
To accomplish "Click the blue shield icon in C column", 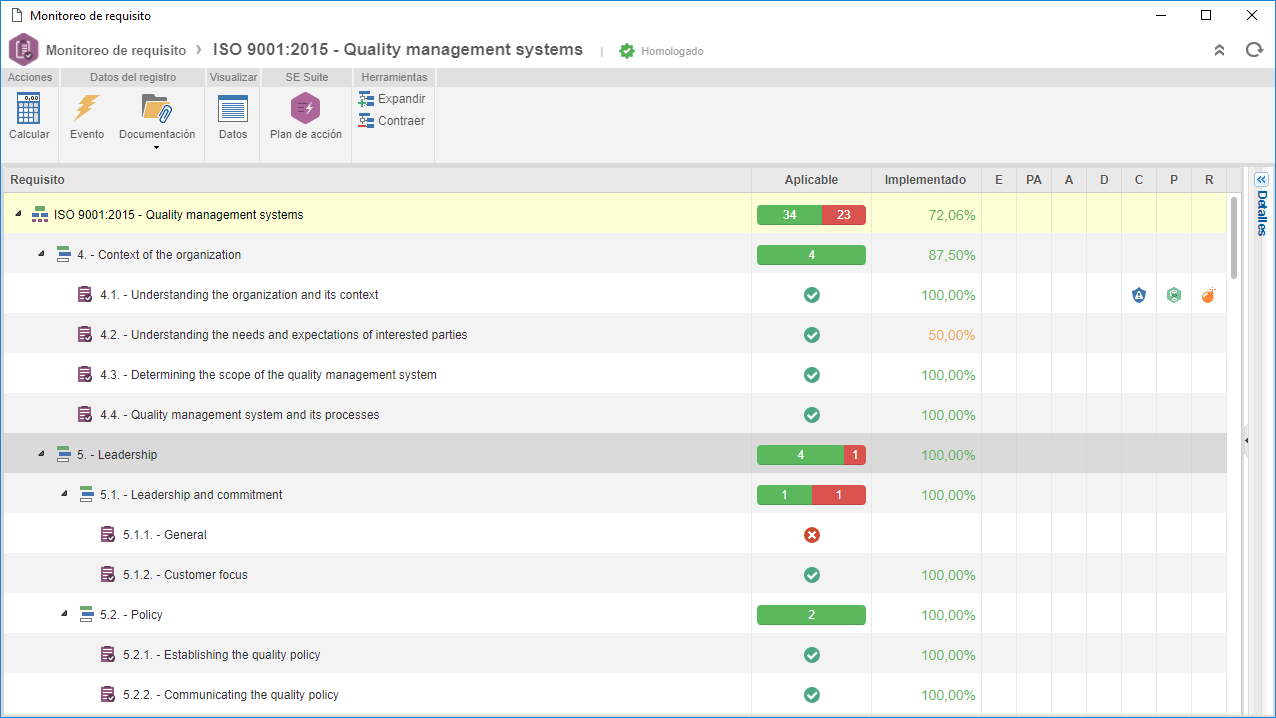I will coord(1139,295).
